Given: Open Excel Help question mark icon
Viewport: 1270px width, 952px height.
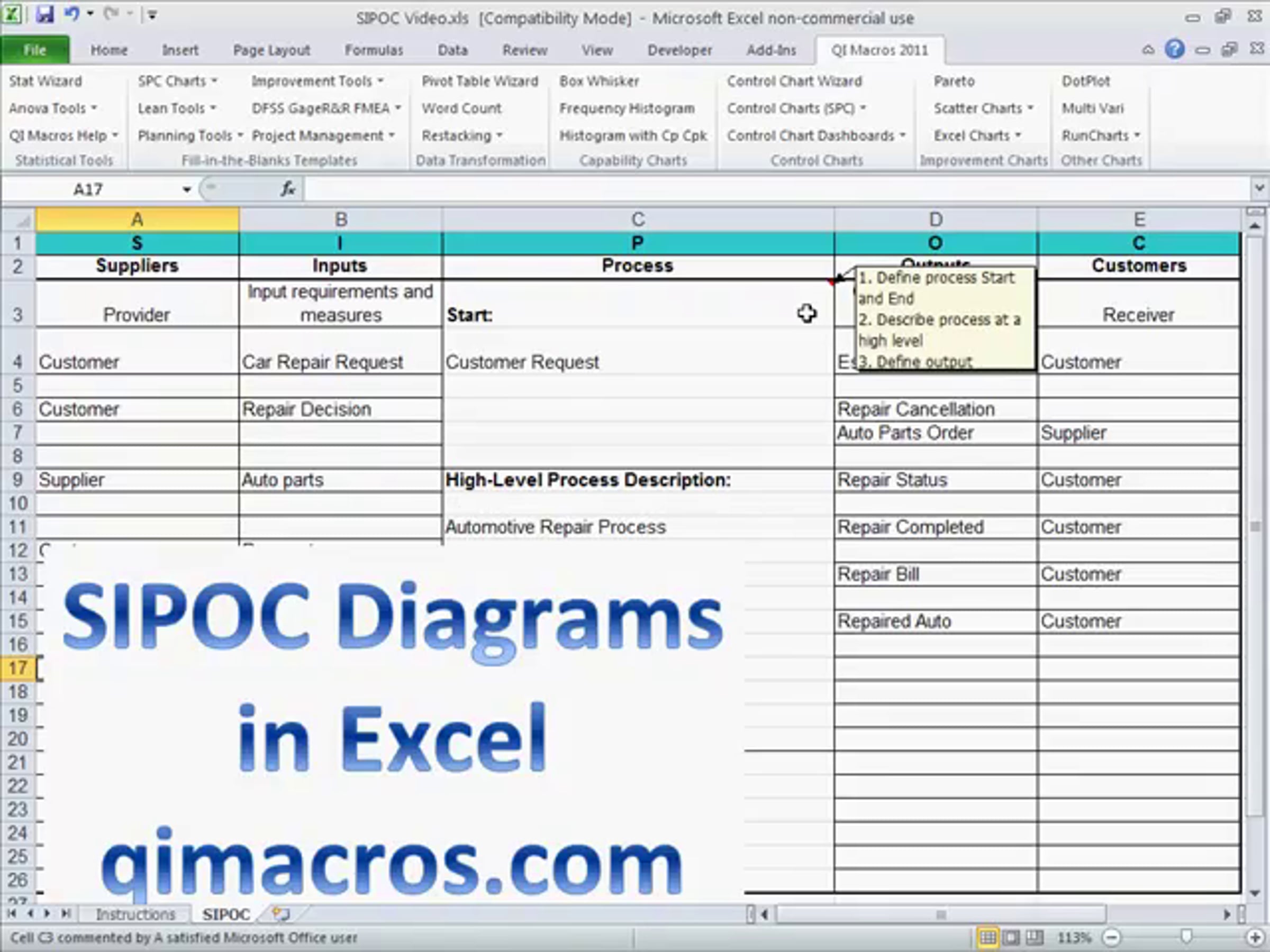Looking at the screenshot, I should point(1175,49).
